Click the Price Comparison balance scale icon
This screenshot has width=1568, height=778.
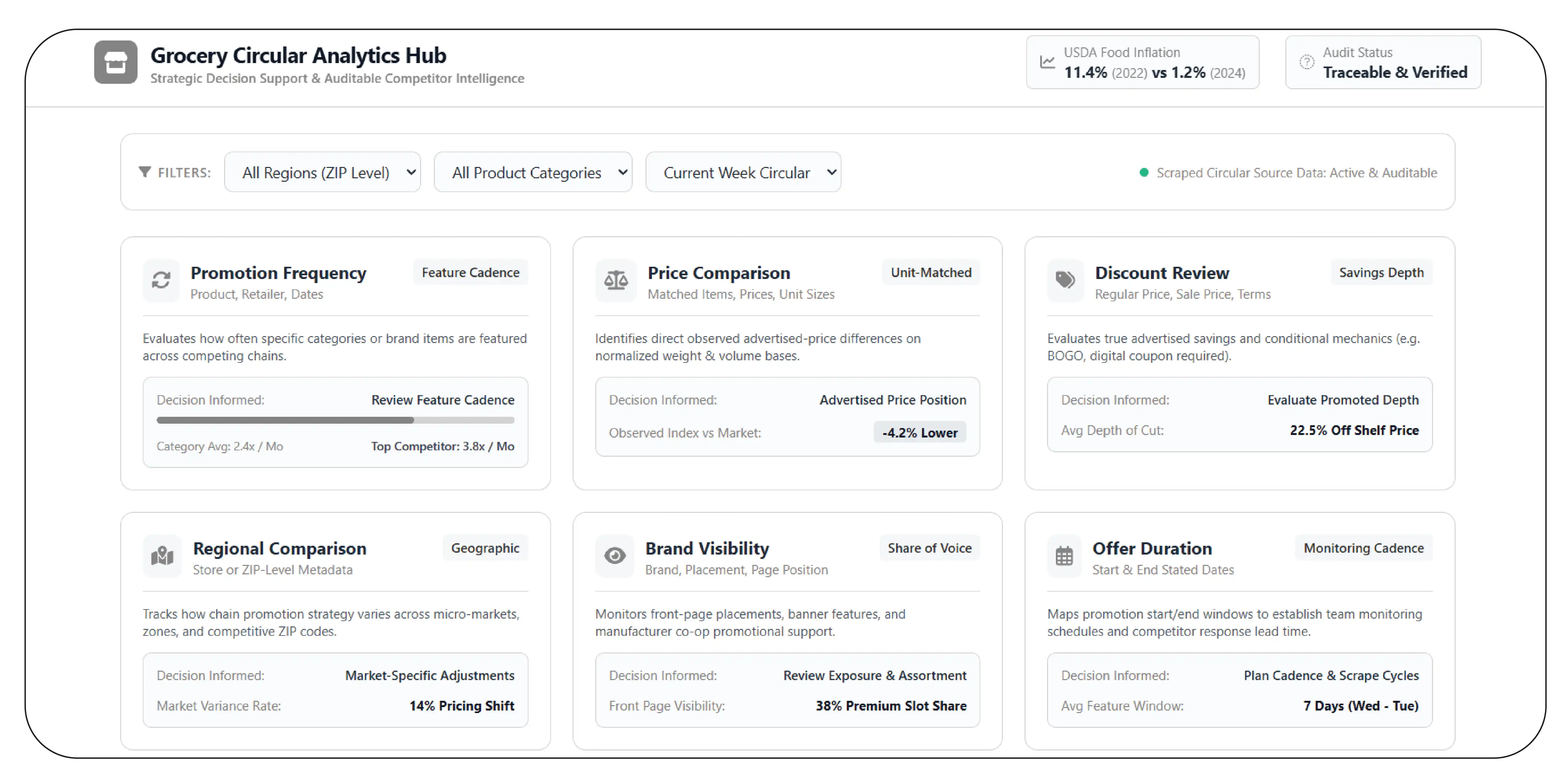pos(616,280)
